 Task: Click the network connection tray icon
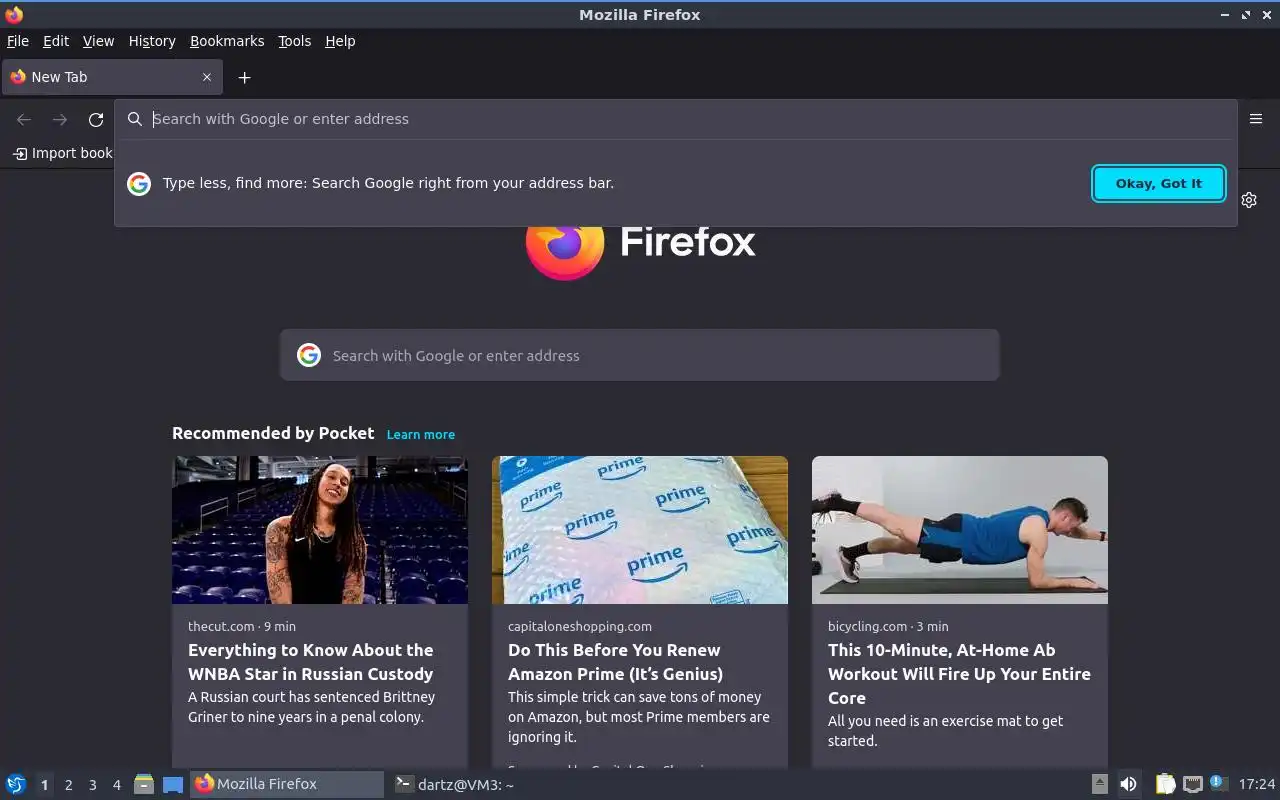click(x=1192, y=785)
